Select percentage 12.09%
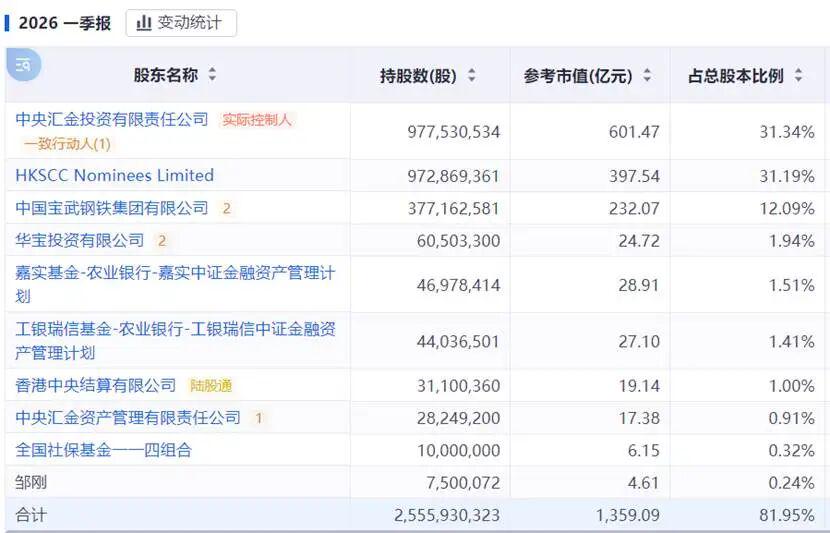 click(x=787, y=209)
